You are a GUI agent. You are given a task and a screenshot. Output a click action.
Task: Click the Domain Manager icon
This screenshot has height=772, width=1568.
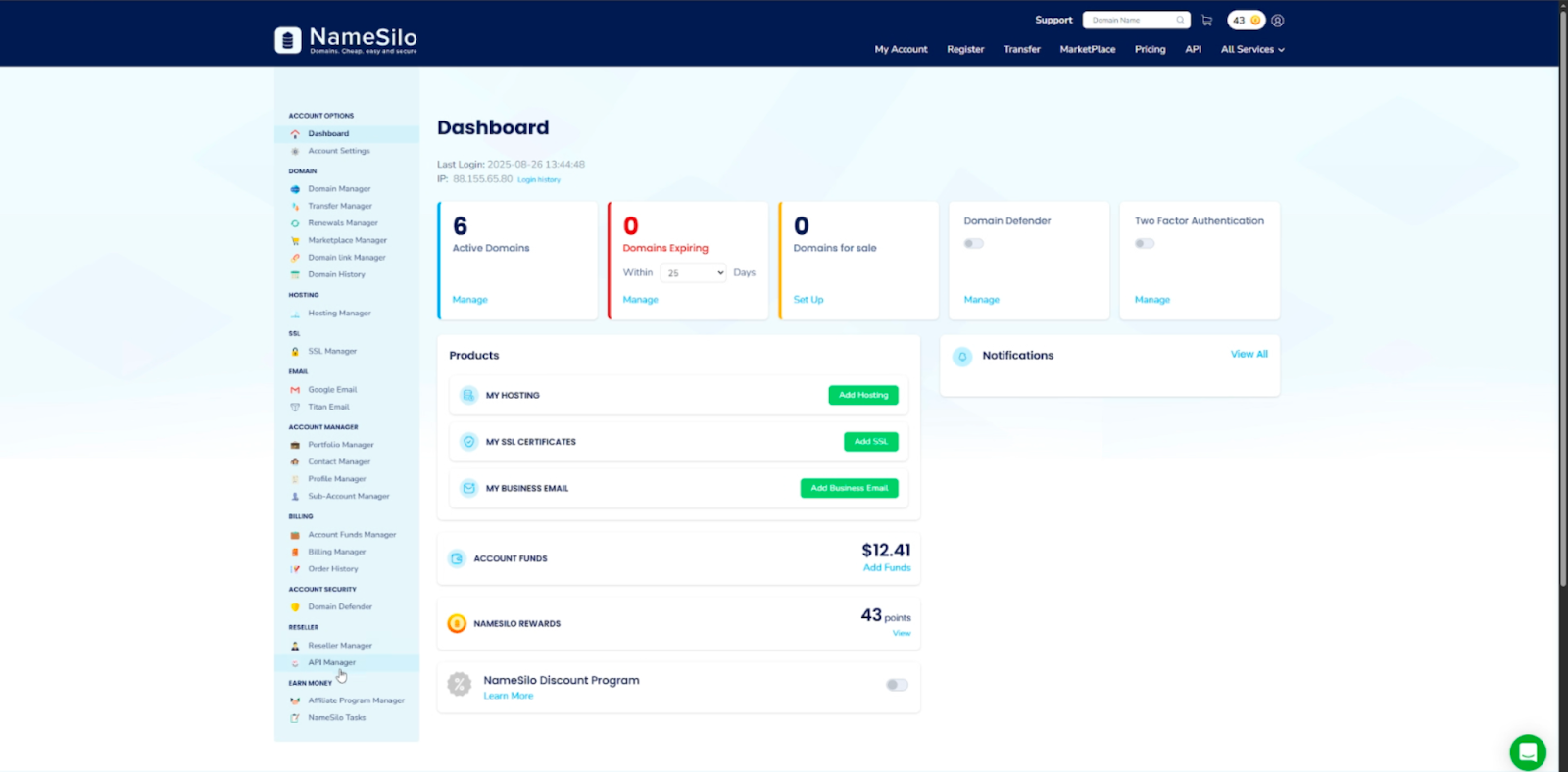coord(295,189)
